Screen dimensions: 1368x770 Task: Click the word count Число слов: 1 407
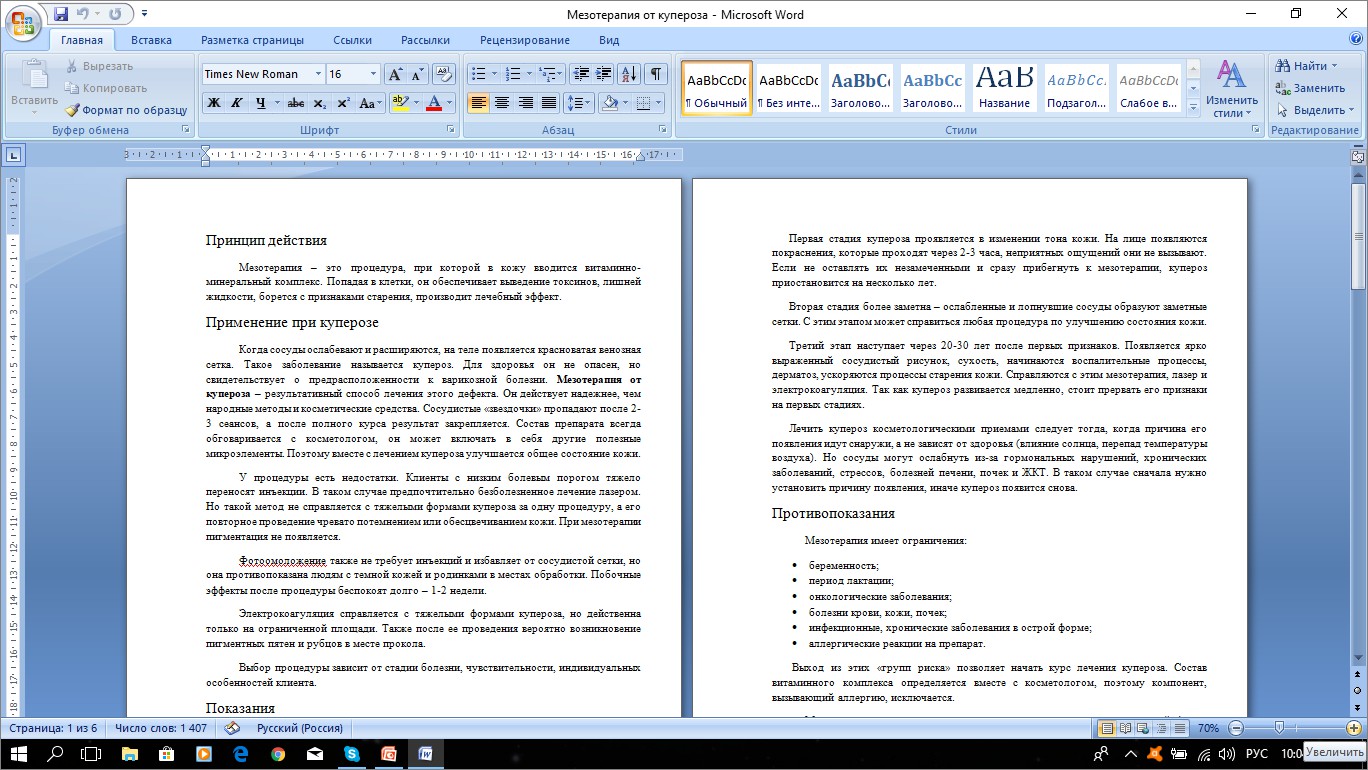tap(161, 728)
